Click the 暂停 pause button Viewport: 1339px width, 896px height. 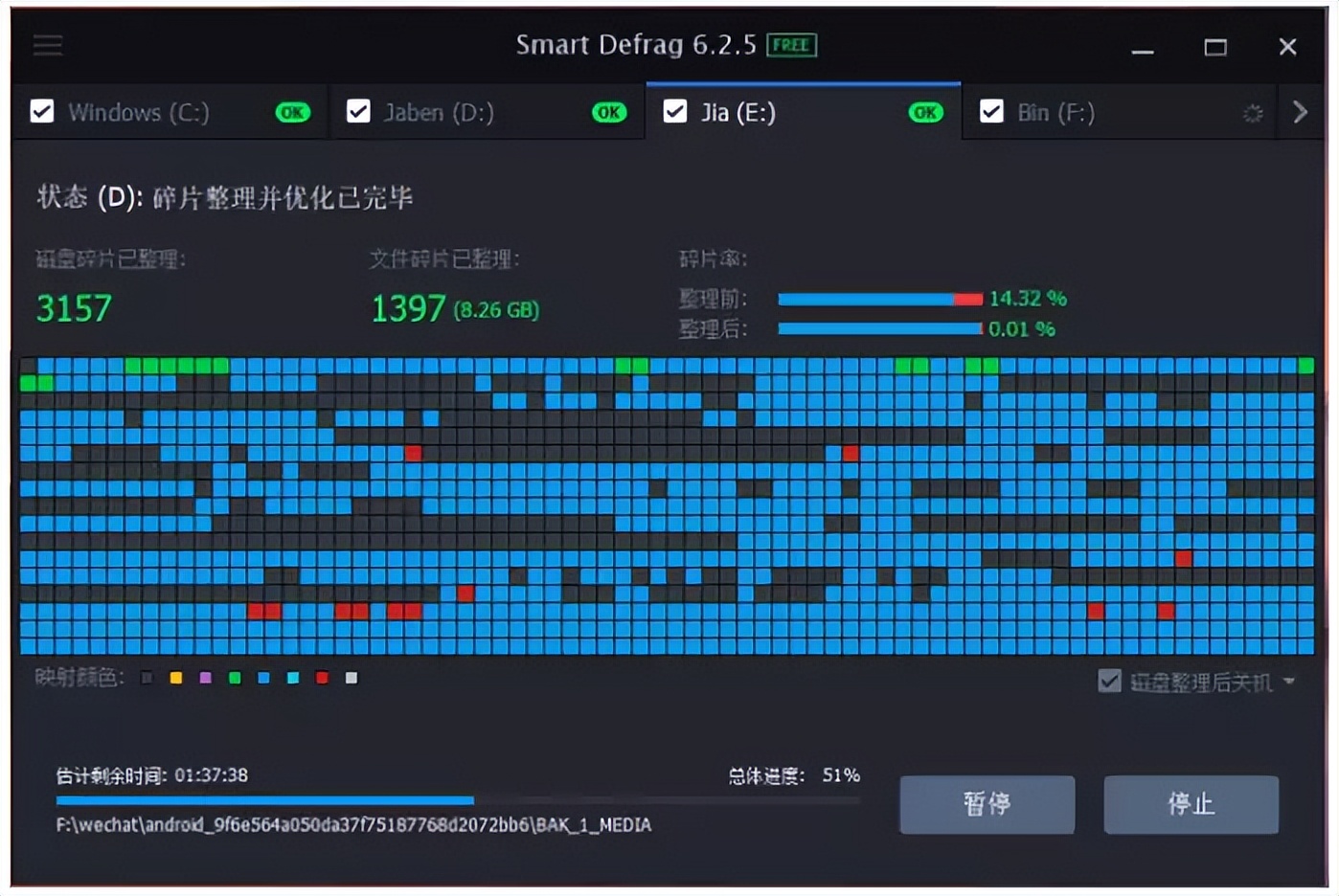click(987, 804)
